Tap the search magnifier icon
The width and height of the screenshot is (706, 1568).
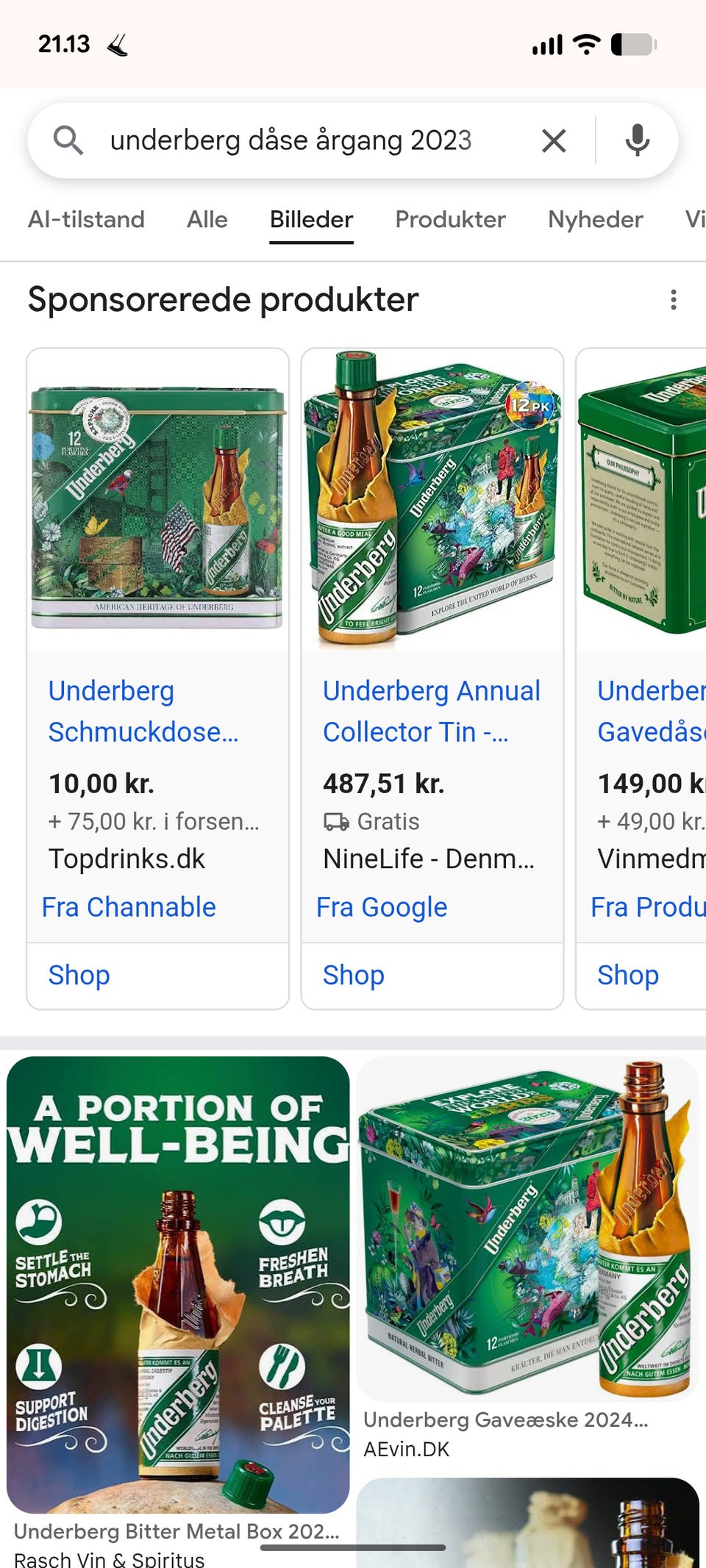pyautogui.click(x=68, y=140)
